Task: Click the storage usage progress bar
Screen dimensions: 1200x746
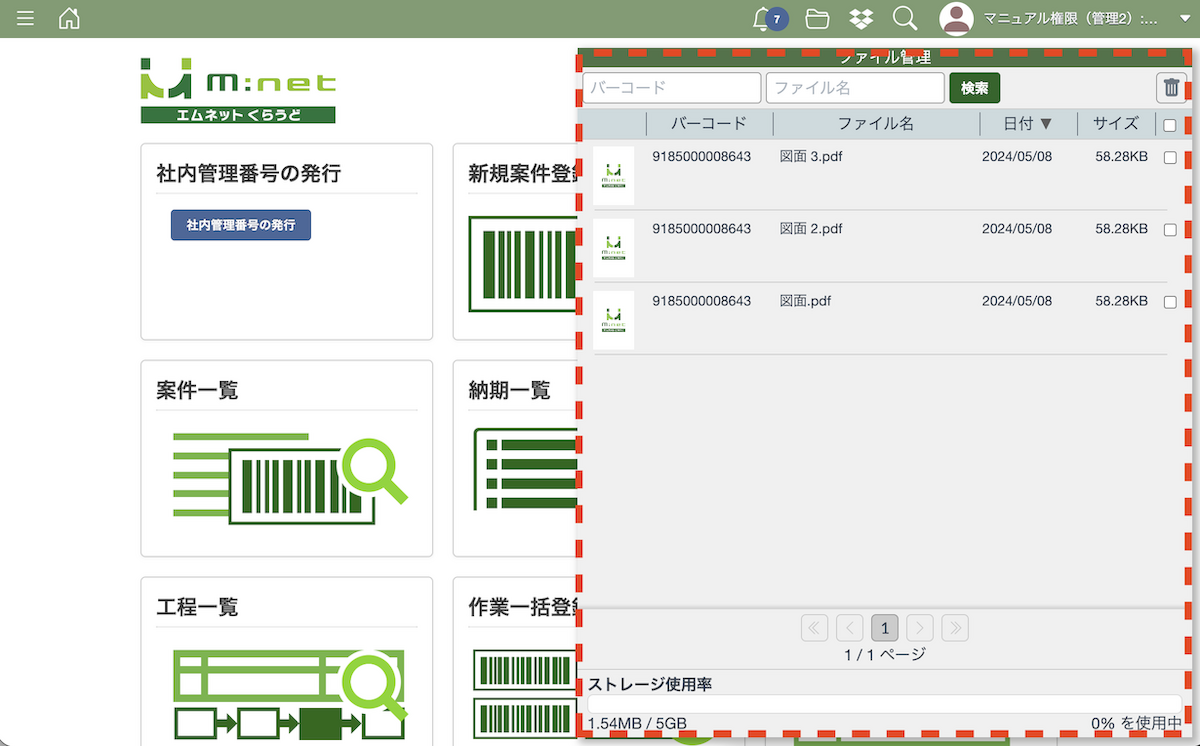Action: [x=884, y=704]
